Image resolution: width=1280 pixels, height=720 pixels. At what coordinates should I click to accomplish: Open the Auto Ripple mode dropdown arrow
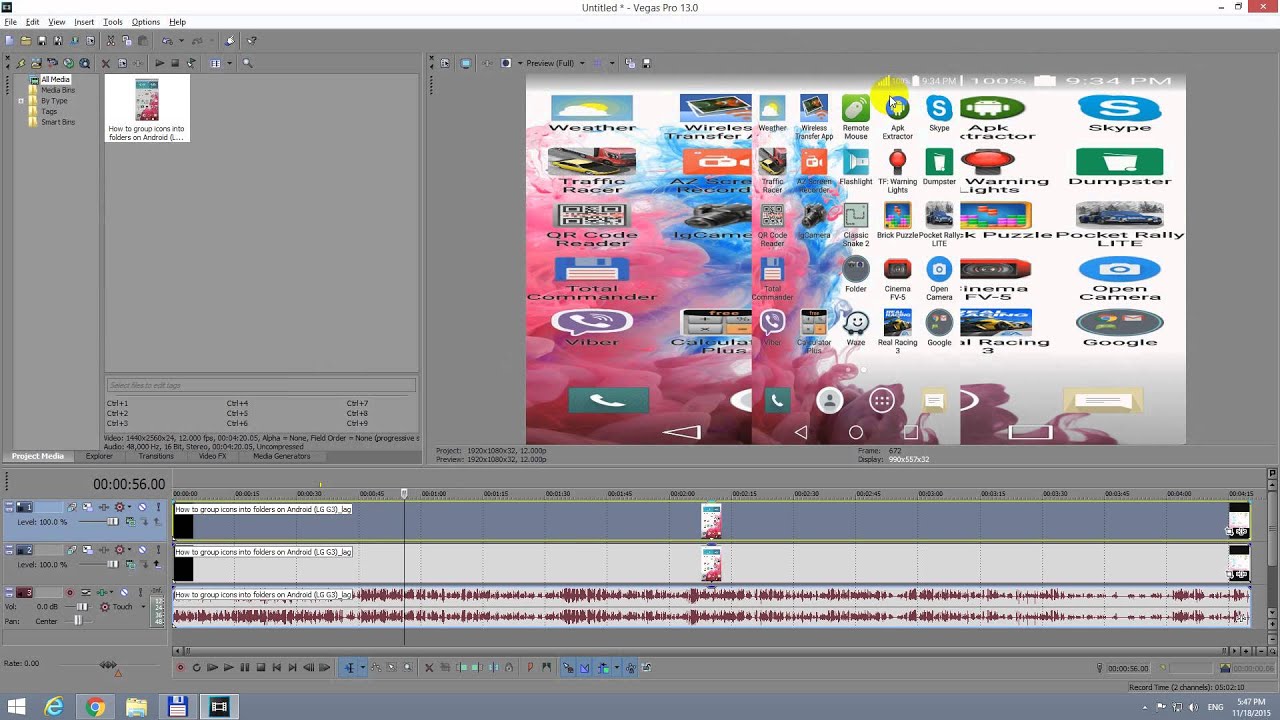(616, 667)
